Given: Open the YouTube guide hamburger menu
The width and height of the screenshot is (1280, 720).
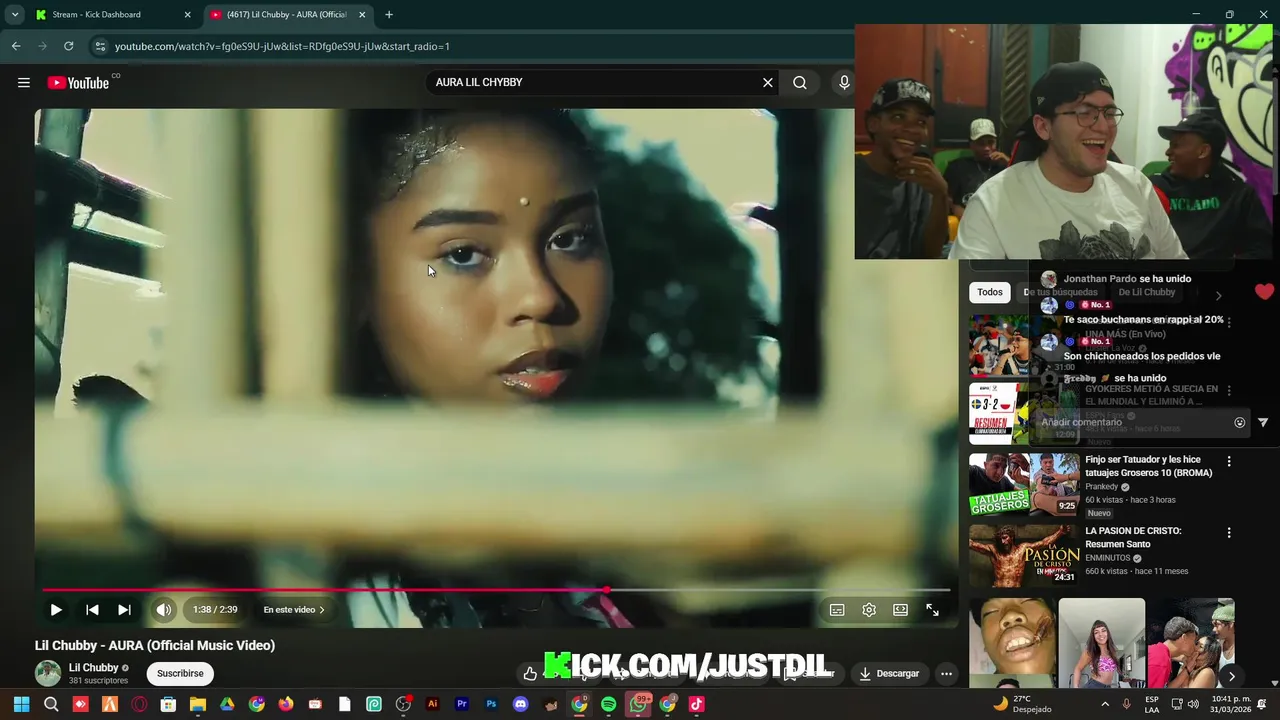Looking at the screenshot, I should pos(24,83).
